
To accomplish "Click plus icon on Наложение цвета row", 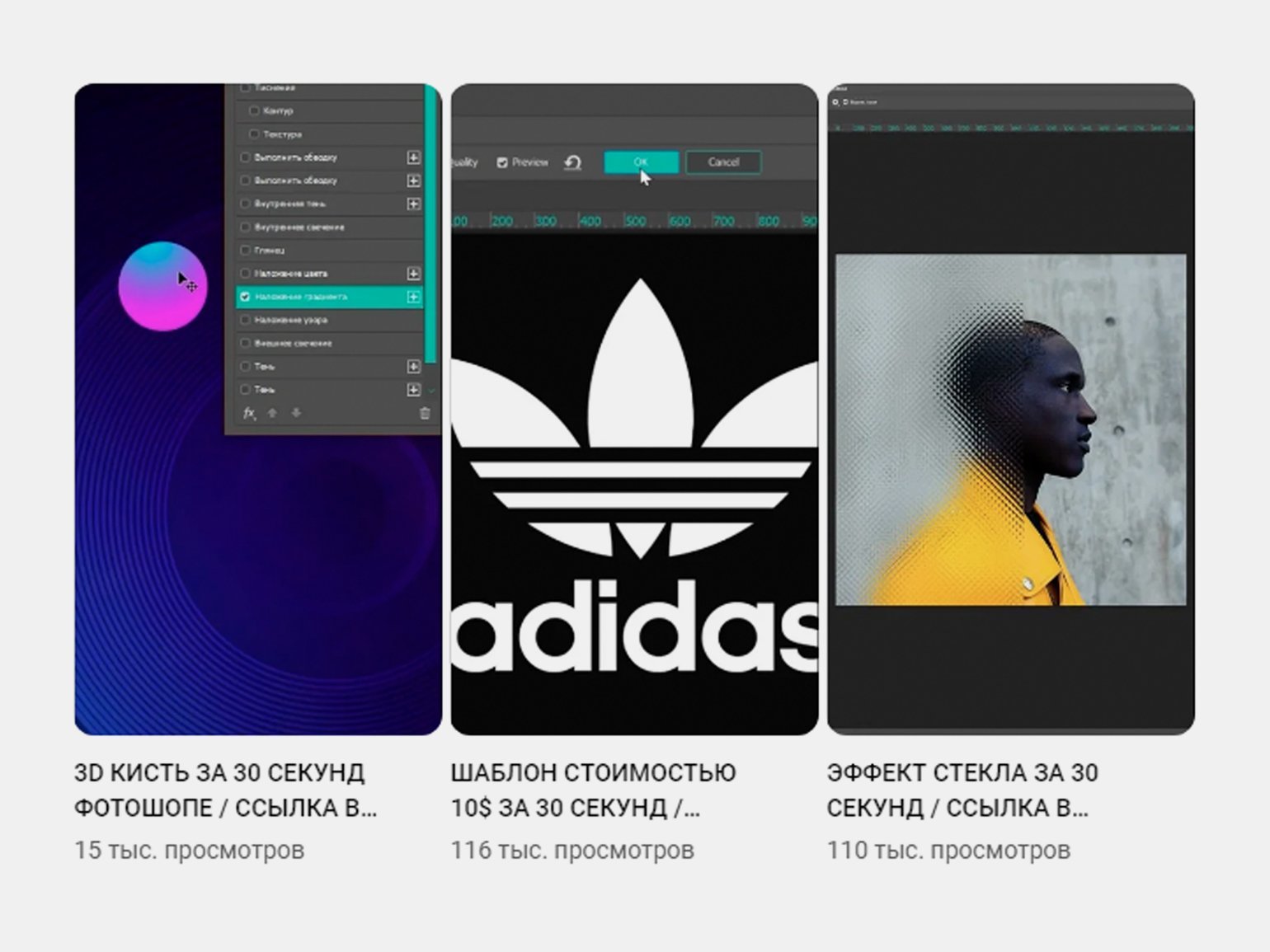I will click(413, 274).
